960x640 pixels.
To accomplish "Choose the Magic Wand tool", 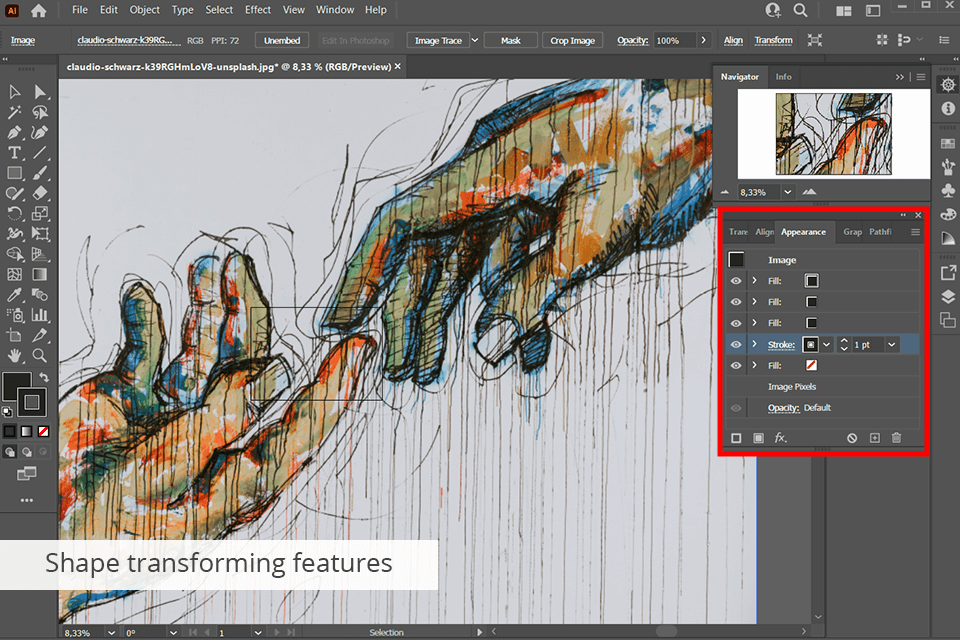I will tap(15, 112).
